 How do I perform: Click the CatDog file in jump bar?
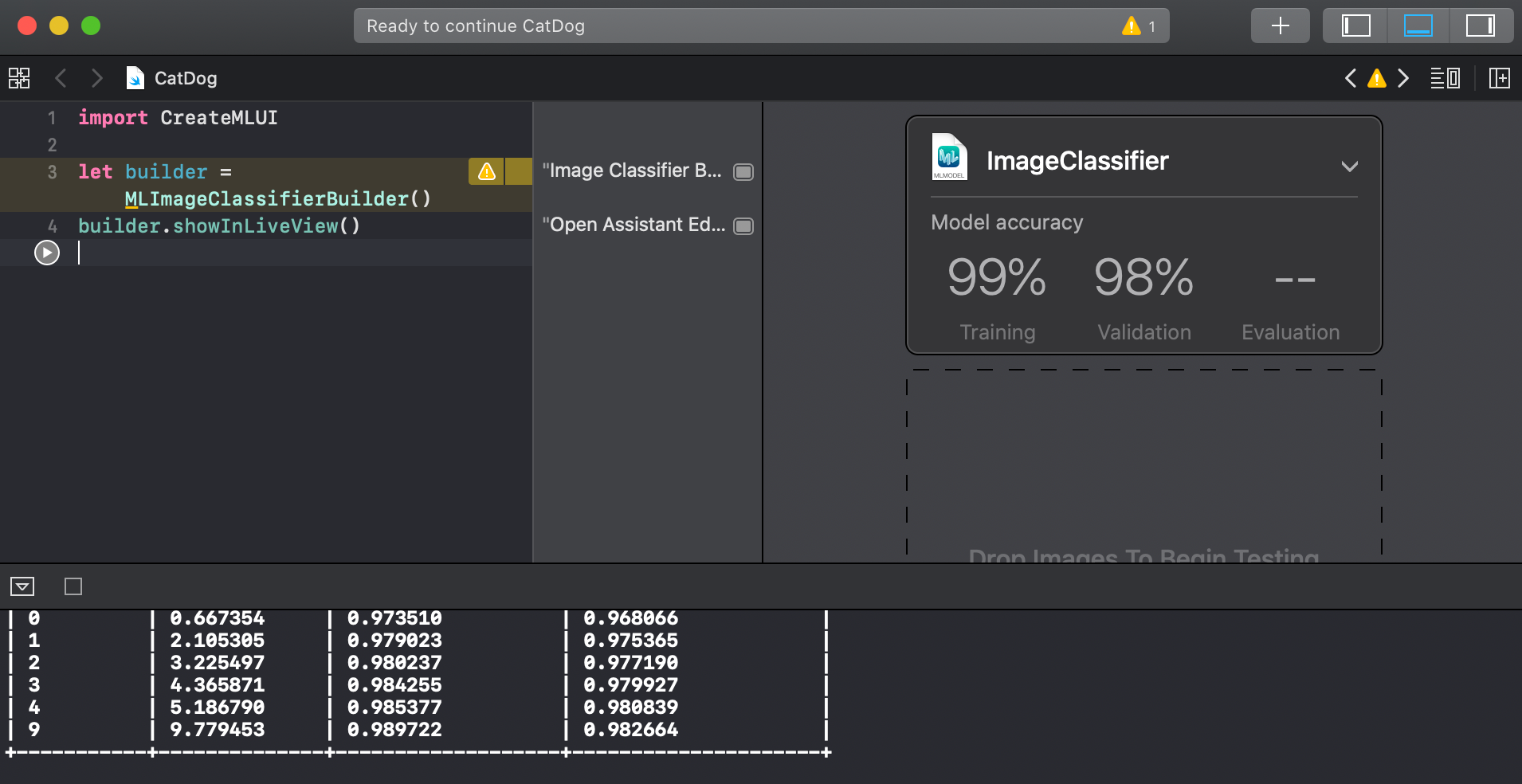click(x=185, y=78)
